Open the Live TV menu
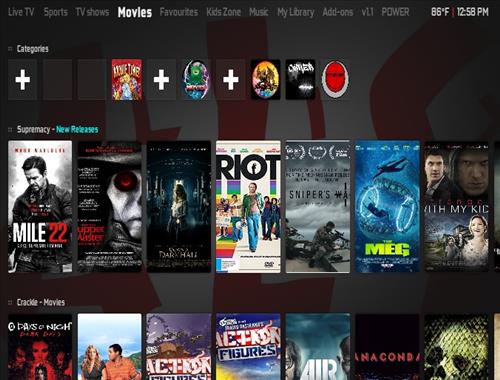The image size is (500, 380). [21, 12]
